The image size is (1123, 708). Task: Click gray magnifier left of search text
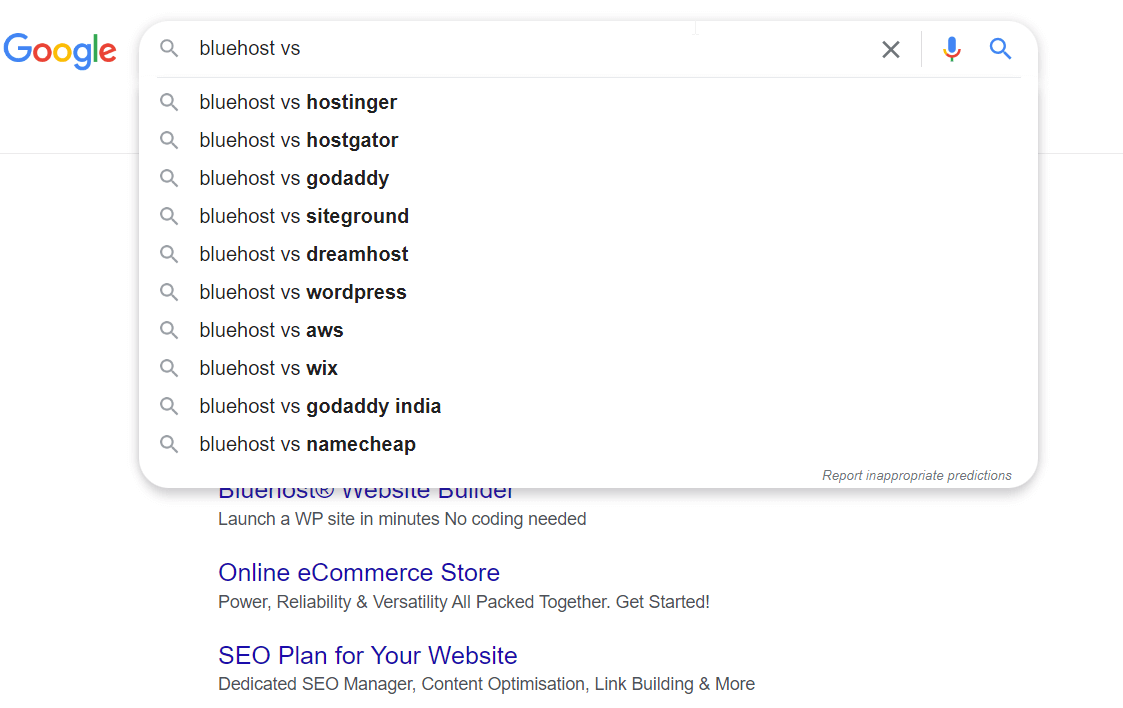(x=169, y=48)
